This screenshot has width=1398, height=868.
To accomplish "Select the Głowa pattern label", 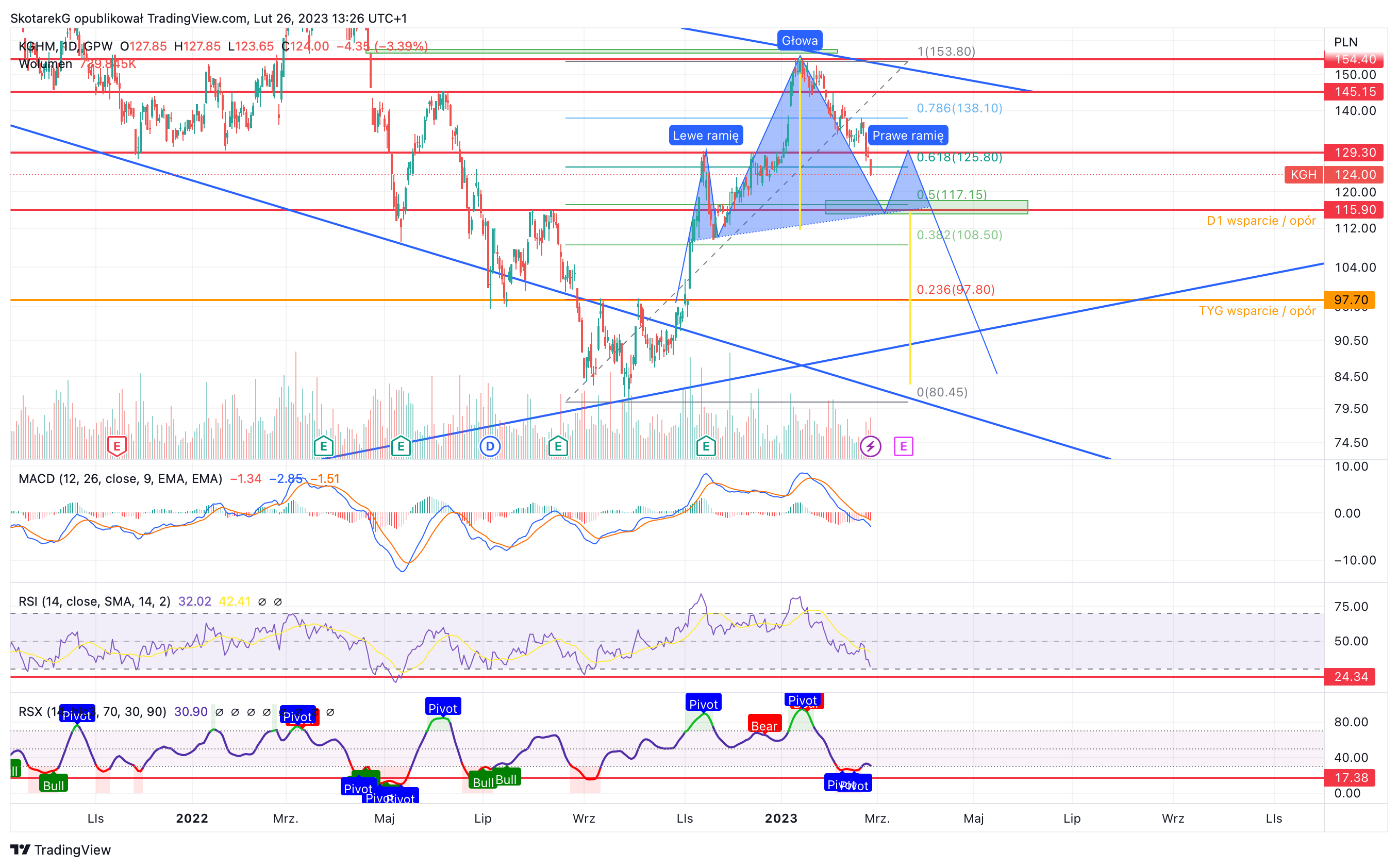I will click(x=800, y=41).
